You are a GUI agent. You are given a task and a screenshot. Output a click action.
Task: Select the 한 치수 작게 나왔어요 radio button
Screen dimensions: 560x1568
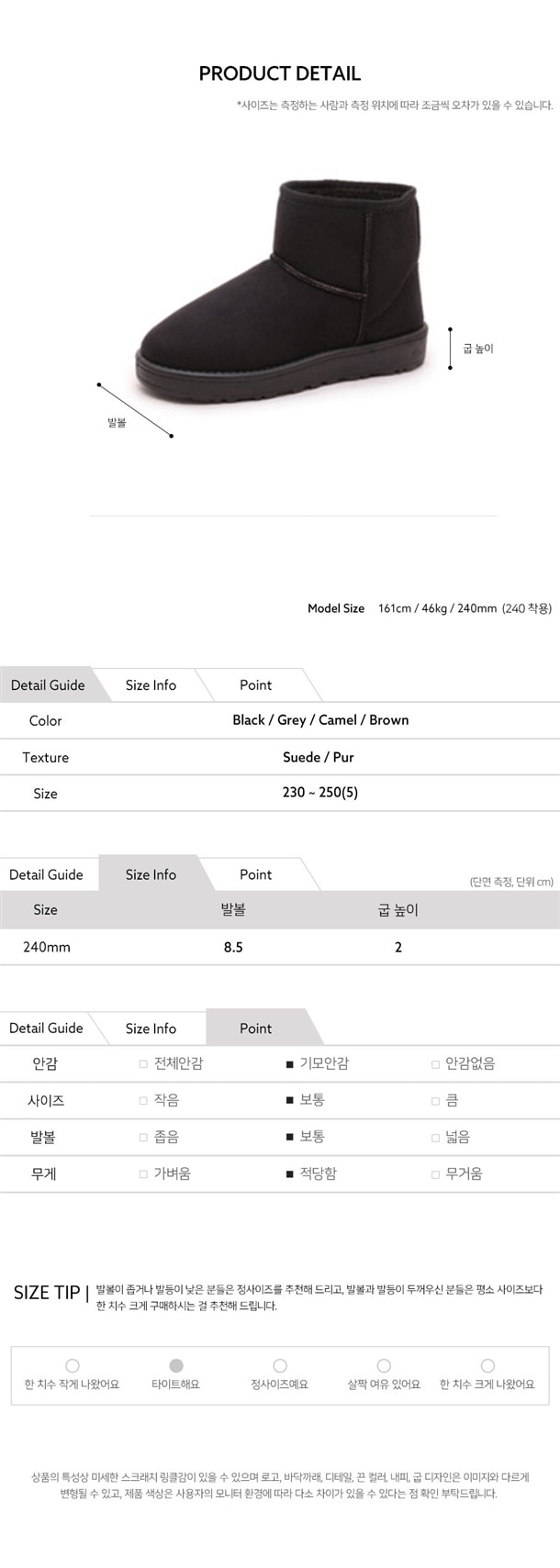[73, 1366]
